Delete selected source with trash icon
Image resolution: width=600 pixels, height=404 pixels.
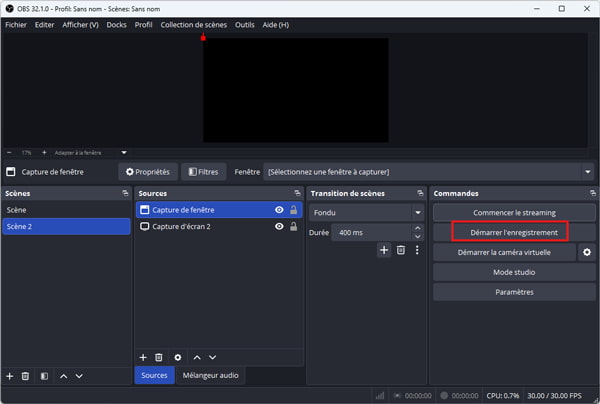(160, 357)
